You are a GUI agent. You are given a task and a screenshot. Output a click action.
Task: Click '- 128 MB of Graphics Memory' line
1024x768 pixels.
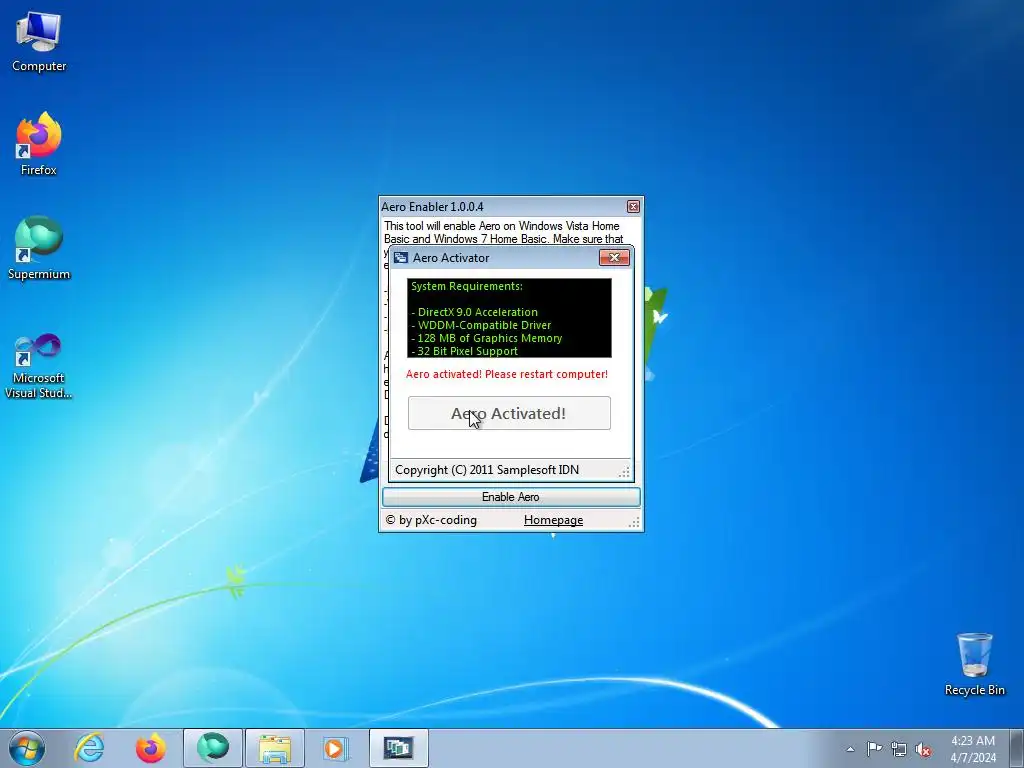(487, 338)
